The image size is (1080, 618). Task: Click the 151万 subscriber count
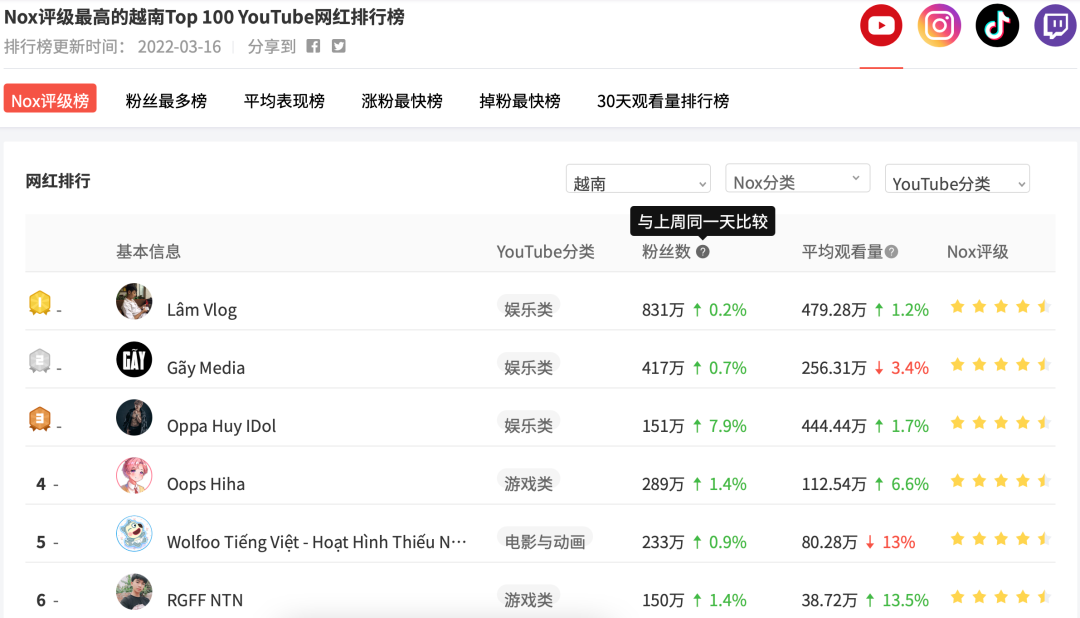[663, 426]
